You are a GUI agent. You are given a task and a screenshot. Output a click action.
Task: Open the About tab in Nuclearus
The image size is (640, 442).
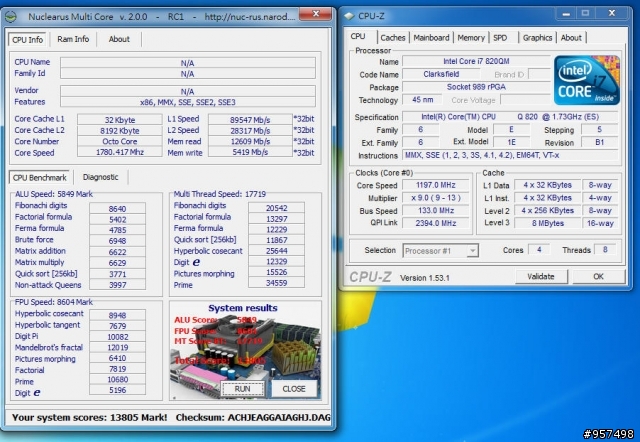pos(119,39)
